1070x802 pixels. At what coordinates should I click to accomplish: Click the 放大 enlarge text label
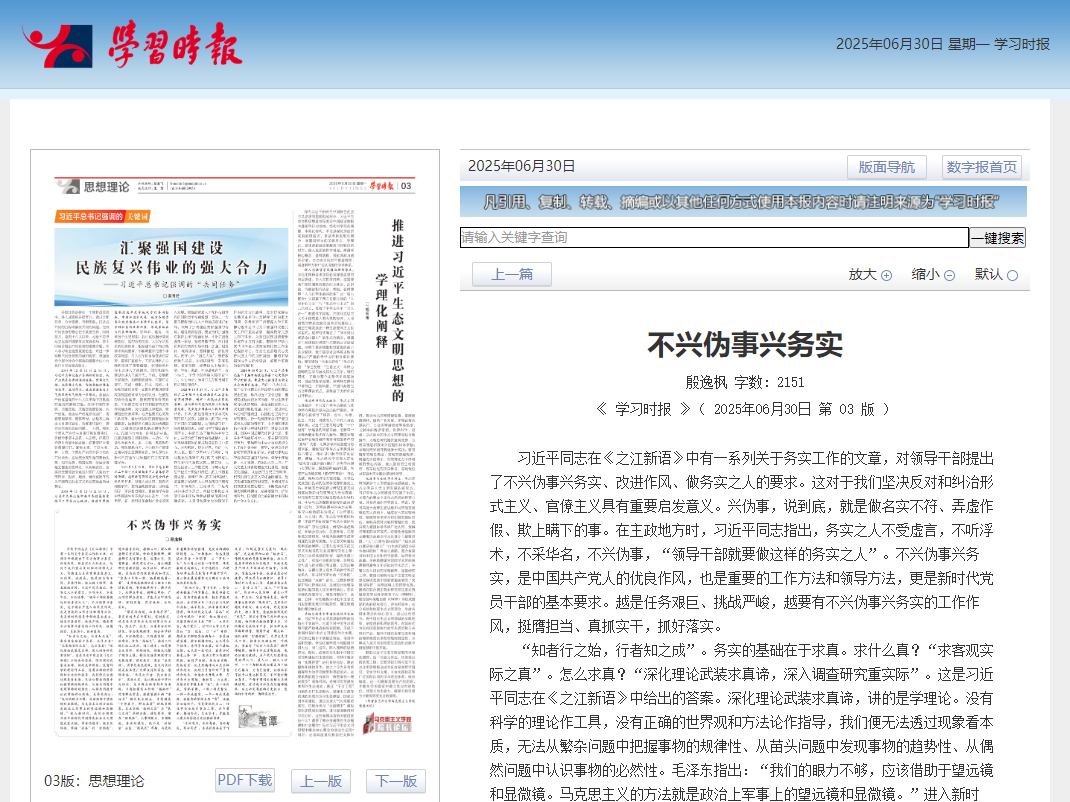pyautogui.click(x=862, y=274)
